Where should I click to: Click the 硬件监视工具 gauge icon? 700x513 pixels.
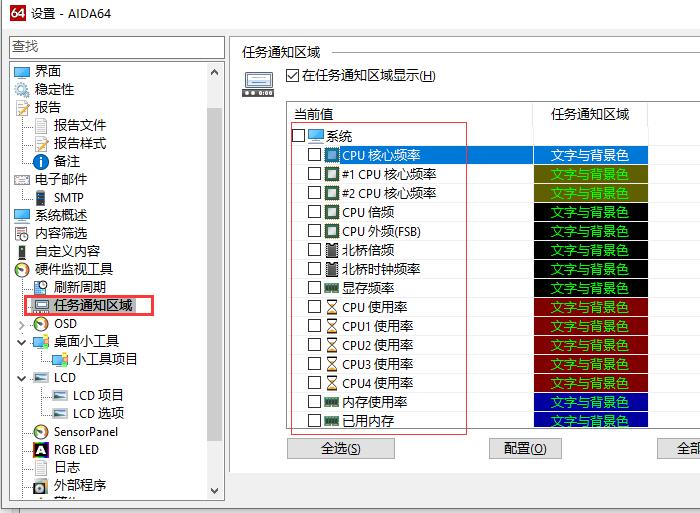[22, 270]
